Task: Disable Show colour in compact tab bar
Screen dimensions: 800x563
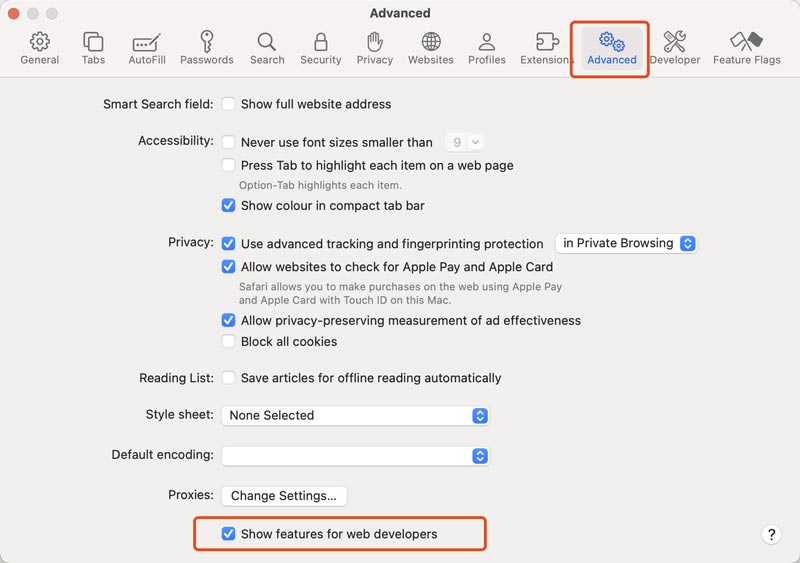Action: click(x=228, y=206)
